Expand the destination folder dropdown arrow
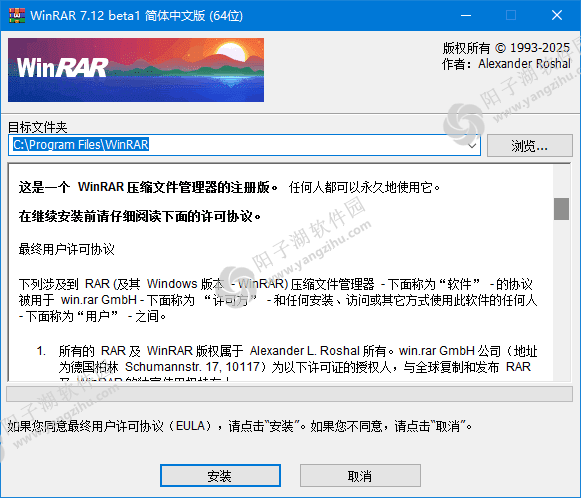Image resolution: width=581 pixels, height=498 pixels. (x=472, y=146)
